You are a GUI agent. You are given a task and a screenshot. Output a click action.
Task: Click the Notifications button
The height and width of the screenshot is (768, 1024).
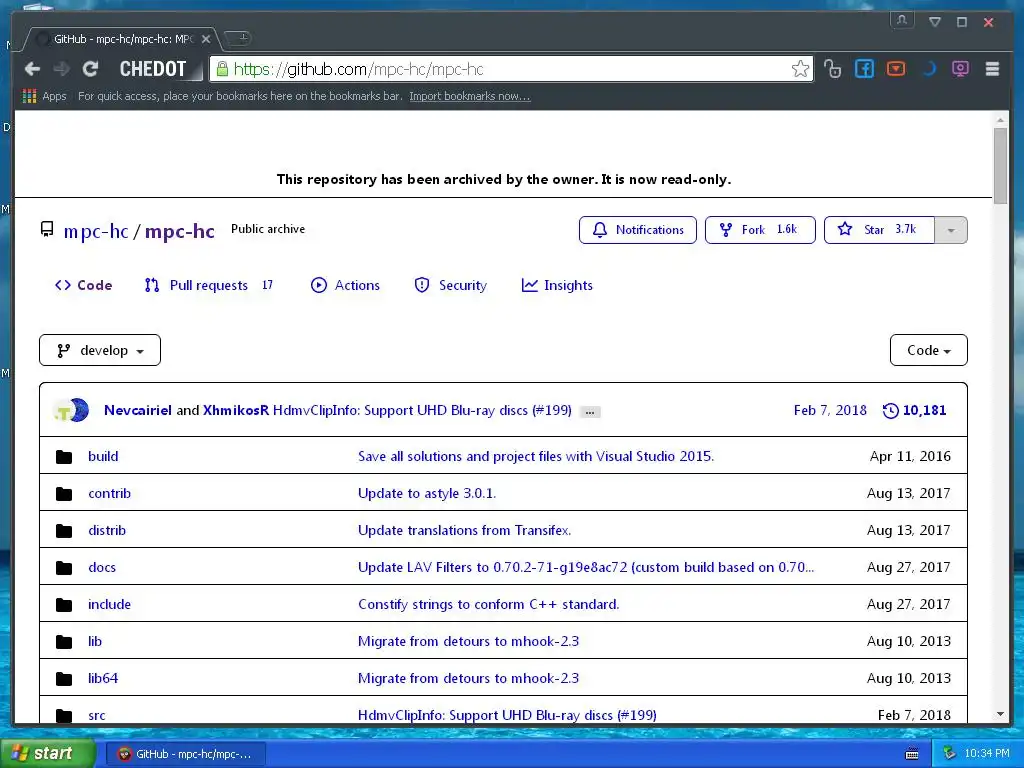[638, 230]
